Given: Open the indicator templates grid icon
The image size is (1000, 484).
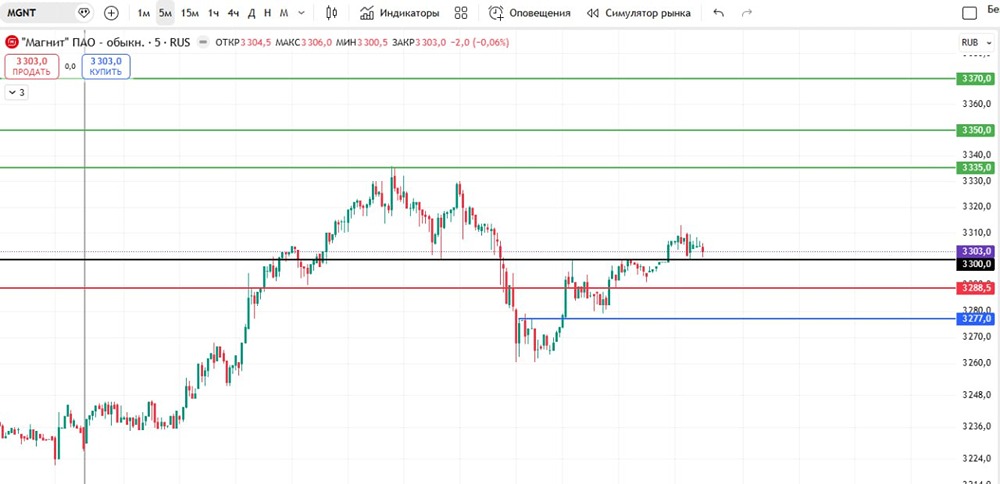Looking at the screenshot, I should point(461,13).
